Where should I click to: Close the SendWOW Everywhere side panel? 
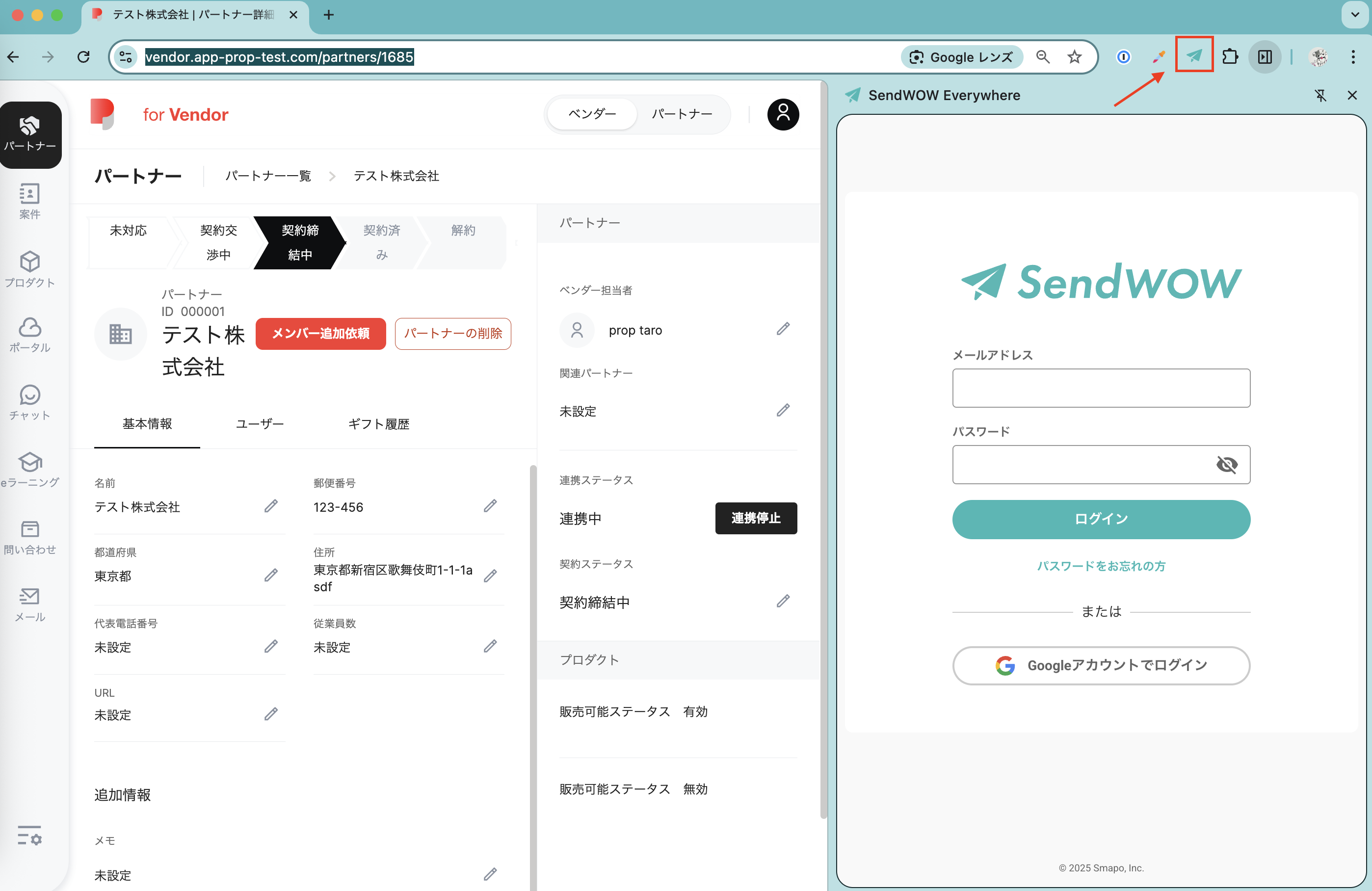click(1352, 95)
